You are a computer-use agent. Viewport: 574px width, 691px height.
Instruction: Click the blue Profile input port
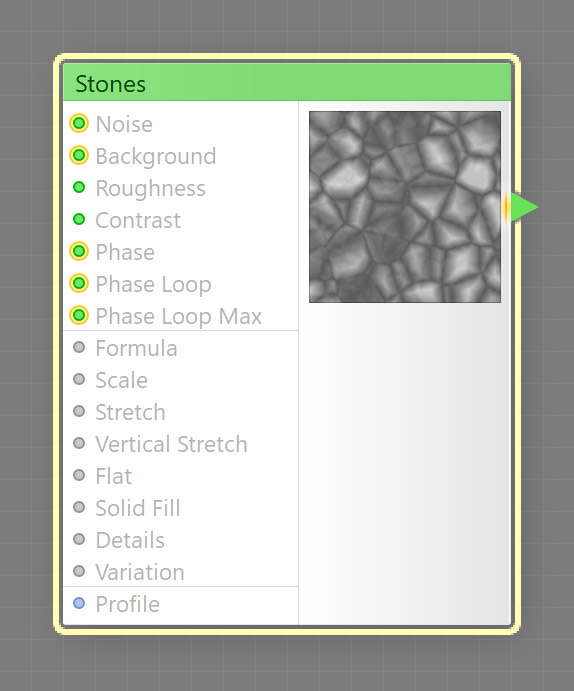tap(79, 603)
